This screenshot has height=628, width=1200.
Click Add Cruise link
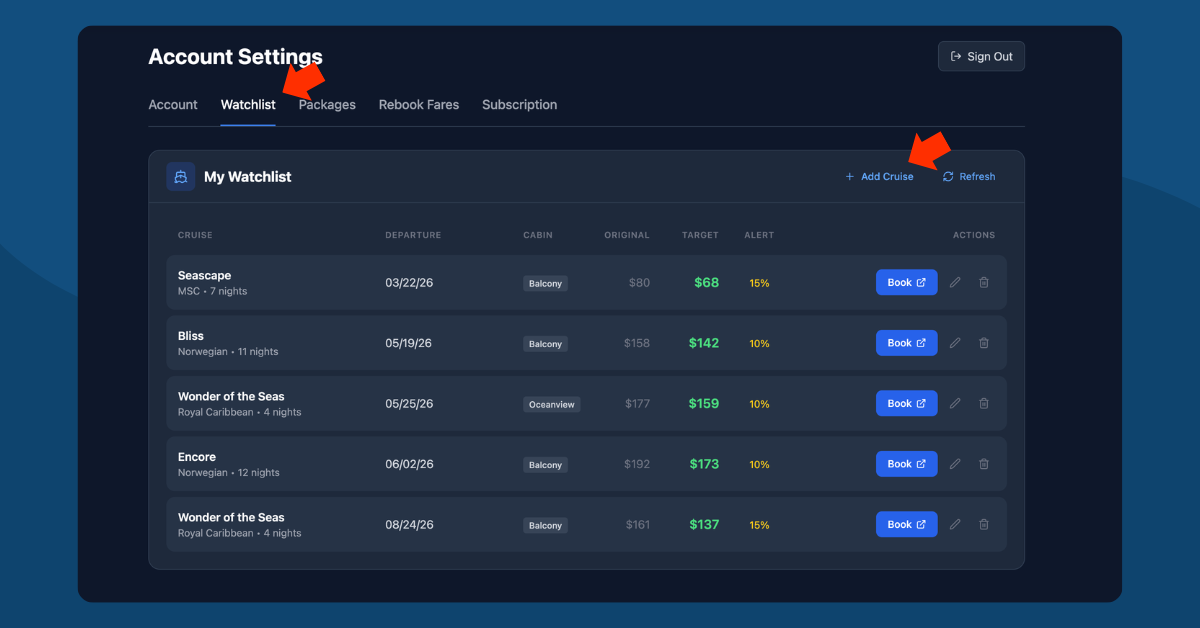pyautogui.click(x=879, y=177)
